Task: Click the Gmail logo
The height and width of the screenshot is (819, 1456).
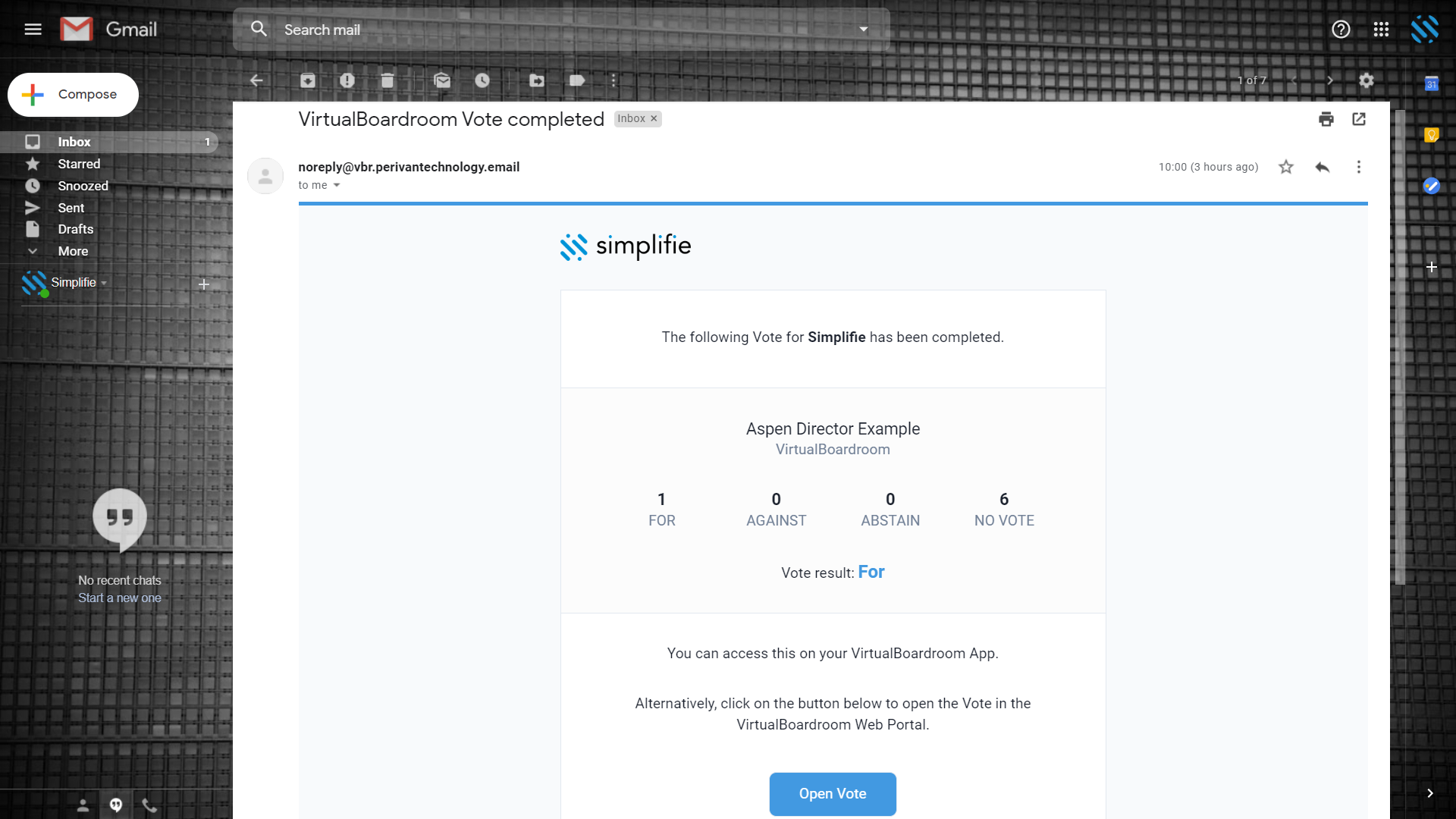Action: (x=108, y=30)
